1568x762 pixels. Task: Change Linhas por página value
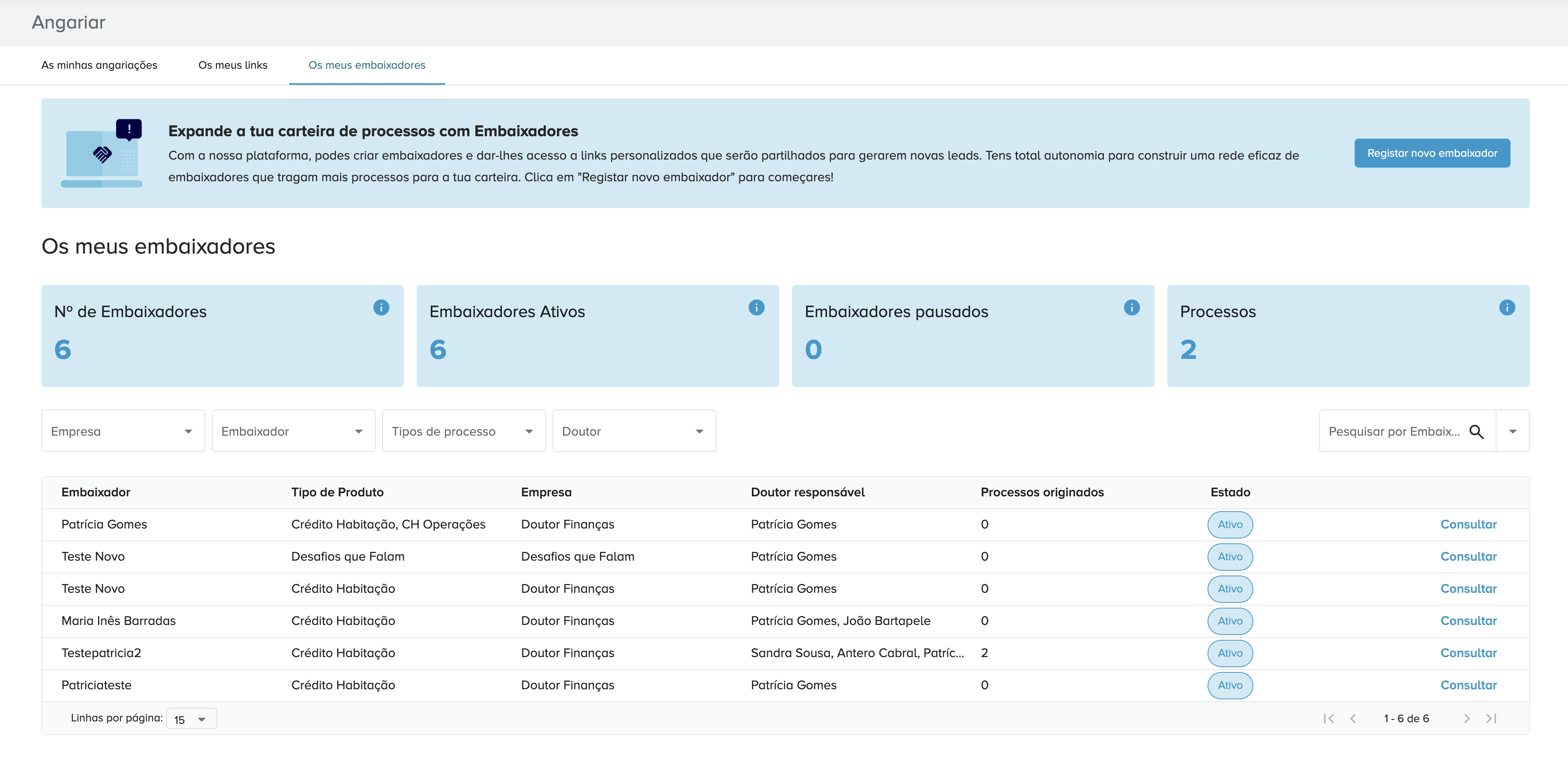191,719
